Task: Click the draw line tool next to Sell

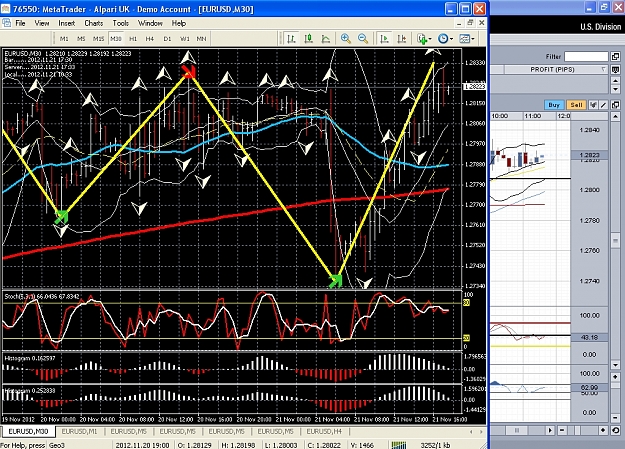Action: [x=603, y=105]
